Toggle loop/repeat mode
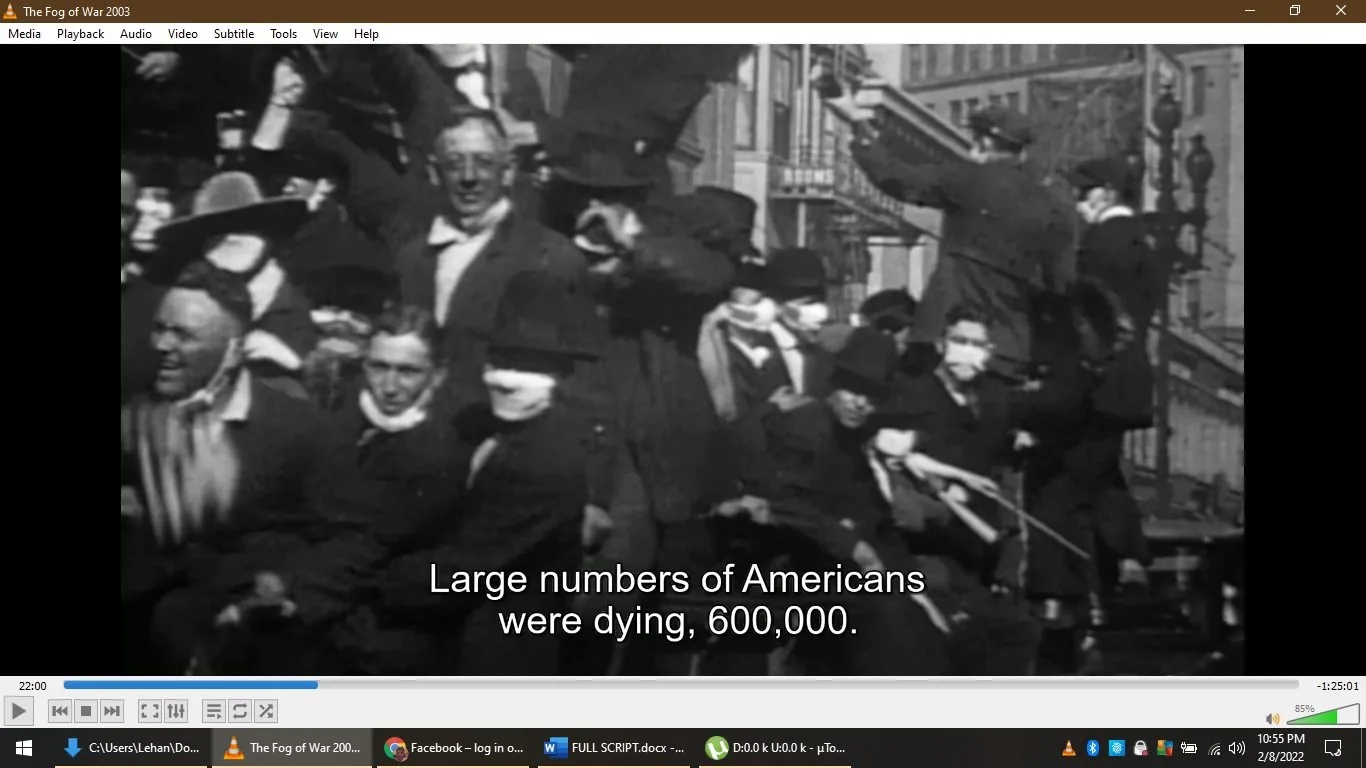 pyautogui.click(x=239, y=711)
